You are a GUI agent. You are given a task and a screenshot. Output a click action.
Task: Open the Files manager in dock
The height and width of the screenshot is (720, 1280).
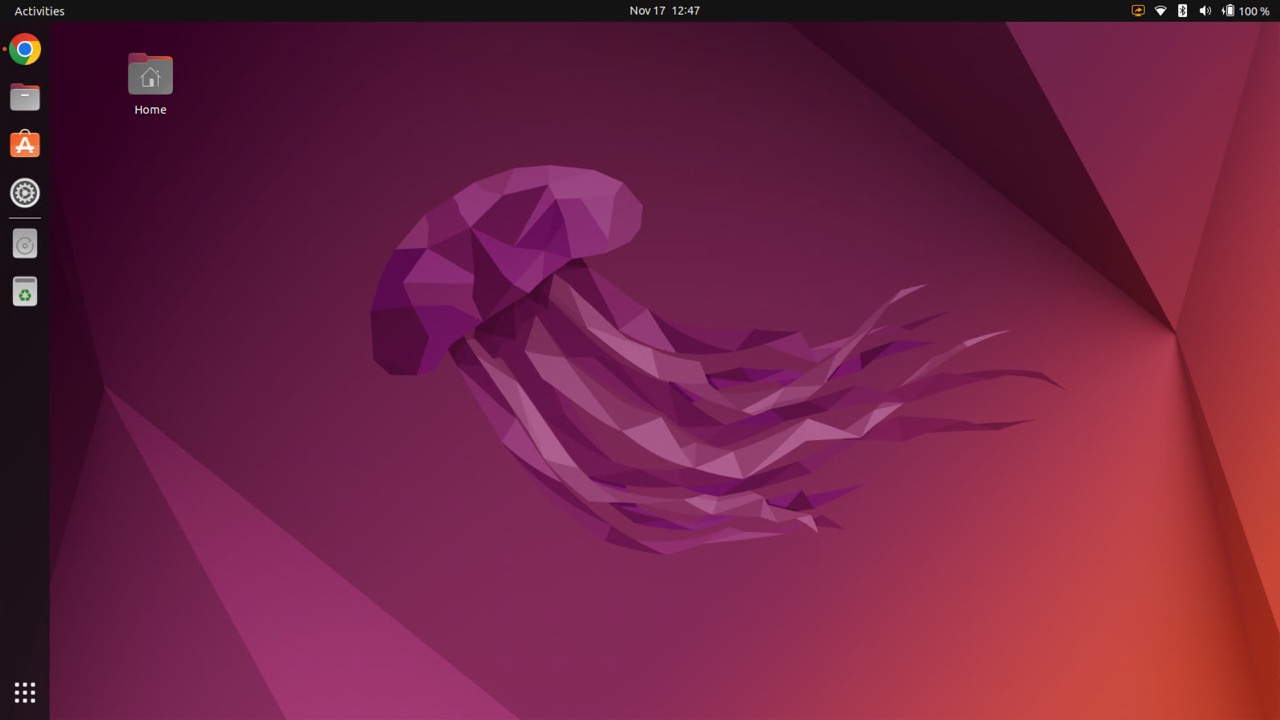(25, 97)
